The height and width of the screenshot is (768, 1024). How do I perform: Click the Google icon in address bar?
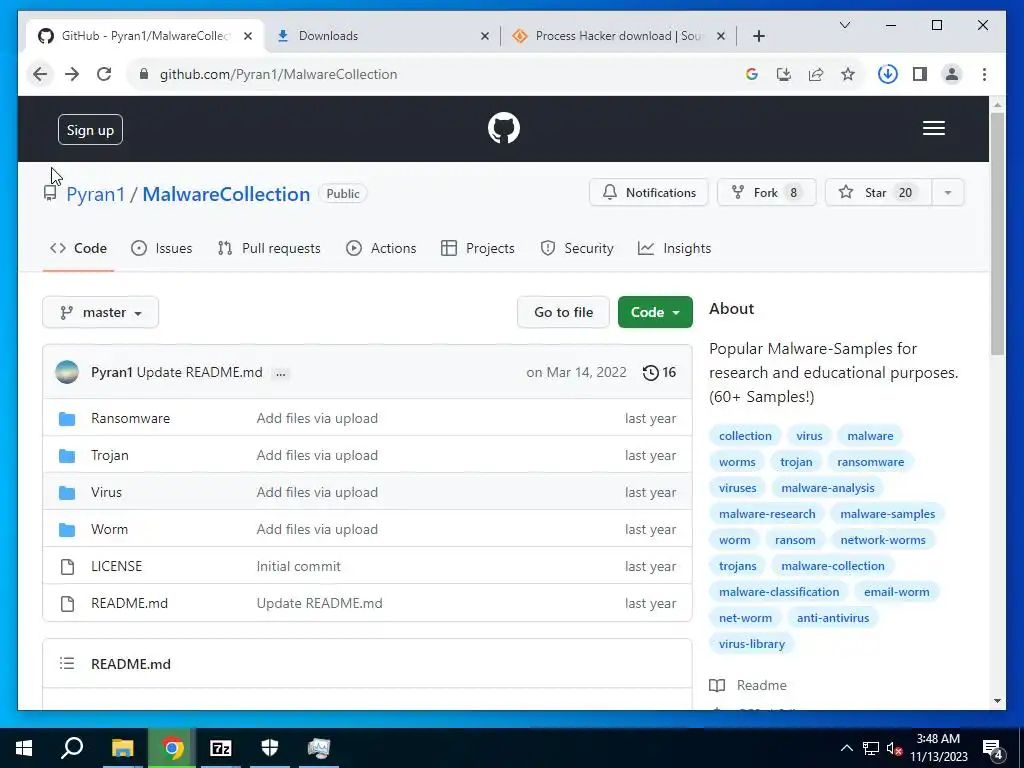[752, 74]
